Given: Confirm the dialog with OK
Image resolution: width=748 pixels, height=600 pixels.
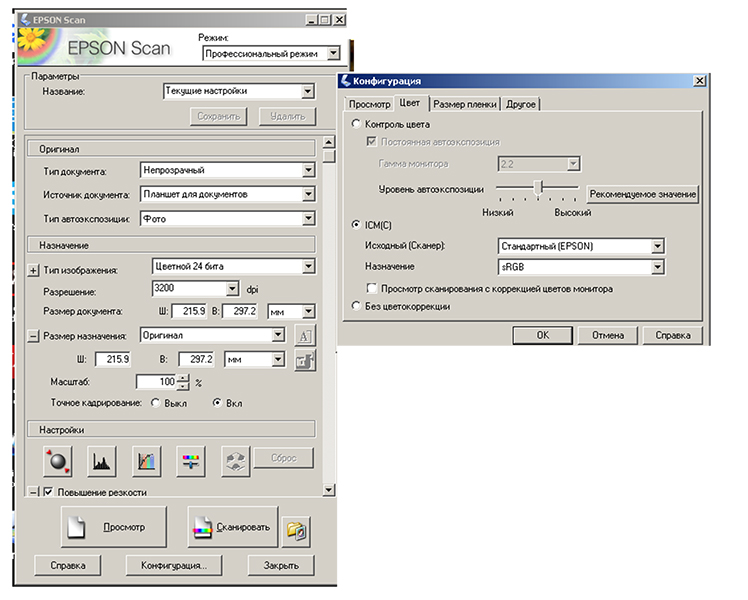Looking at the screenshot, I should coord(543,335).
